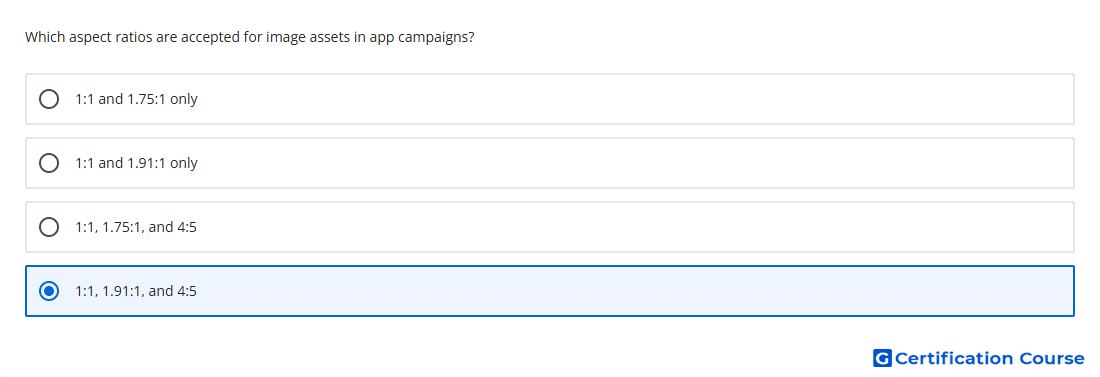Pick the second answer option card
This screenshot has width=1100, height=377.
tap(550, 163)
